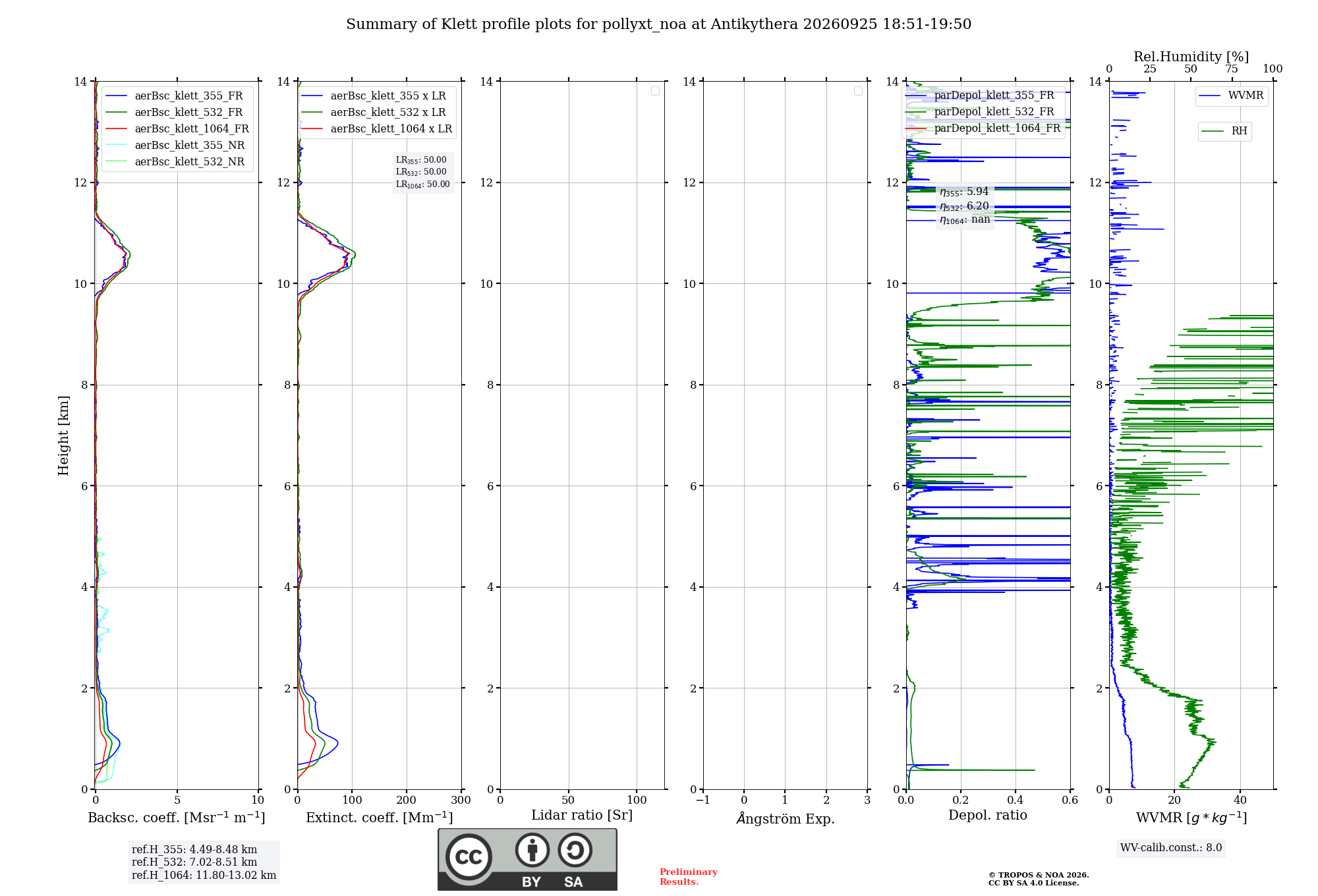Click the ref.H_1064: 11.80-13.02 km line
The width and height of the screenshot is (1318, 896).
pos(204,876)
